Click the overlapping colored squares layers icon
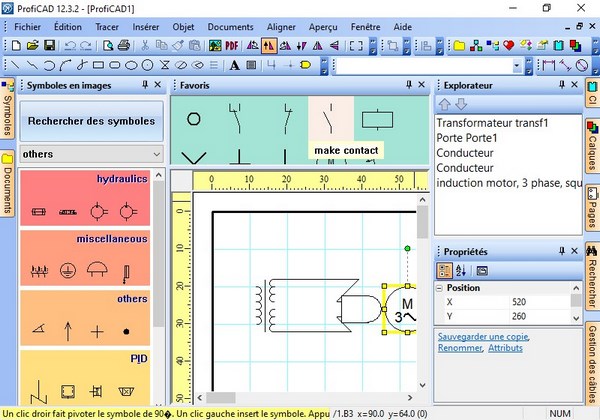This screenshot has height=420, width=600. 575,46
